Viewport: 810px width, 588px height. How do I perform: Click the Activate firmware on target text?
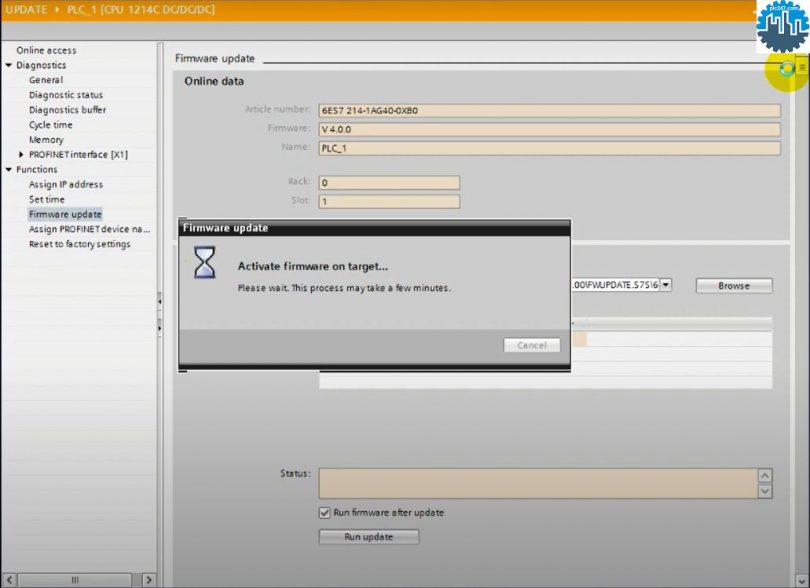[313, 267]
